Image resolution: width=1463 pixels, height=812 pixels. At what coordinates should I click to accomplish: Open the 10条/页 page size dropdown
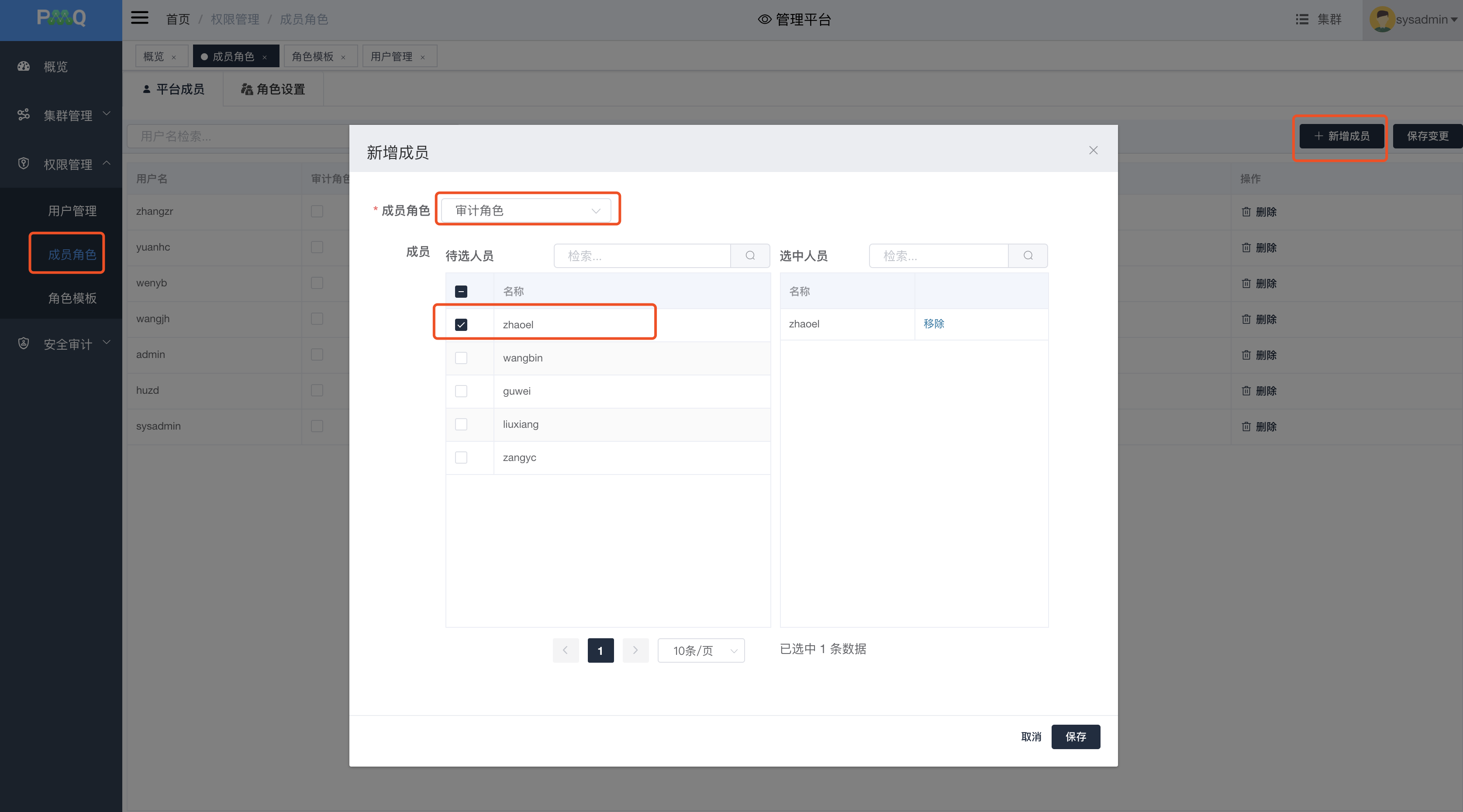(x=700, y=650)
